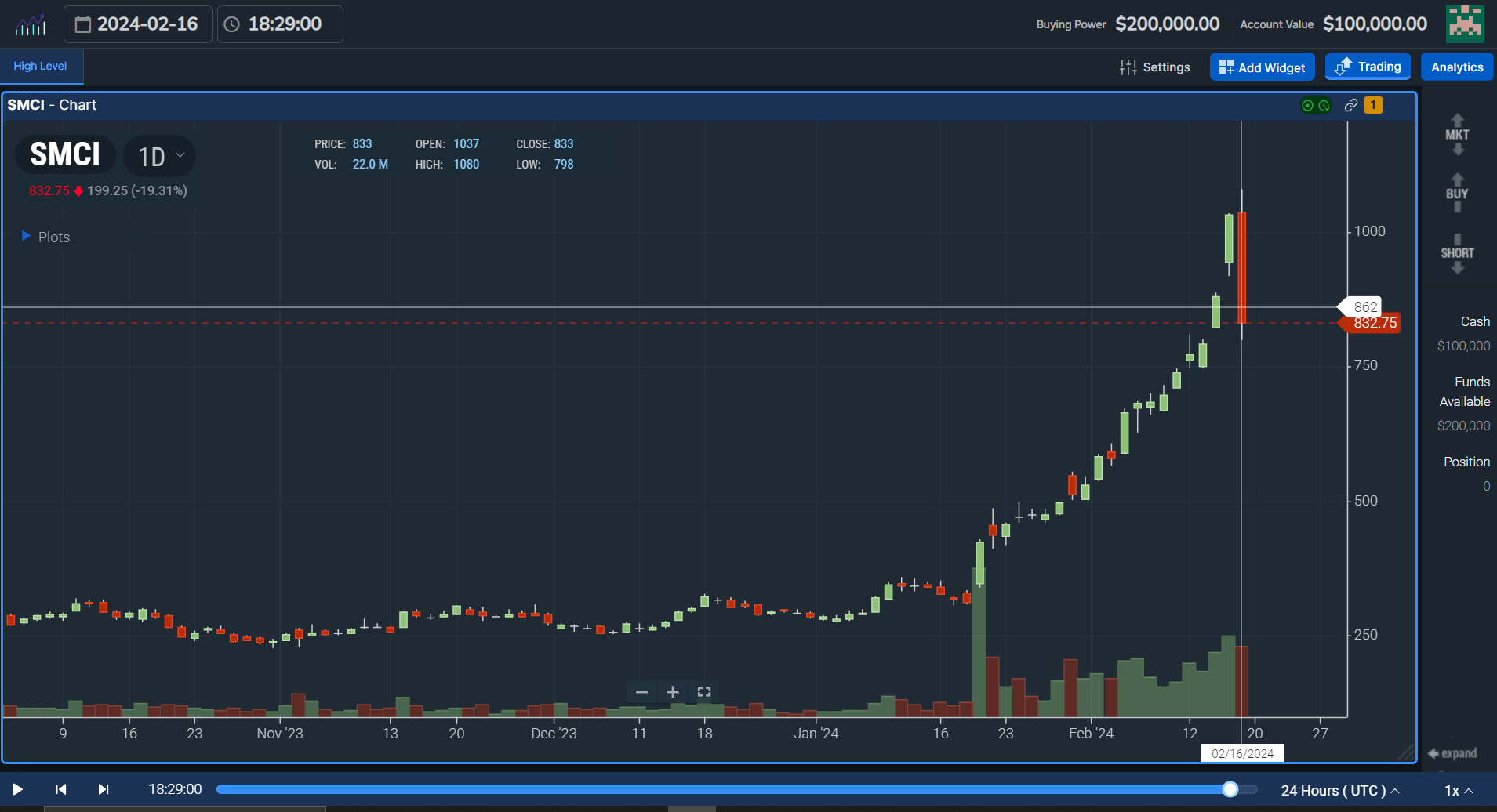The width and height of the screenshot is (1497, 812).
Task: Click the chart link icon
Action: tap(1350, 105)
